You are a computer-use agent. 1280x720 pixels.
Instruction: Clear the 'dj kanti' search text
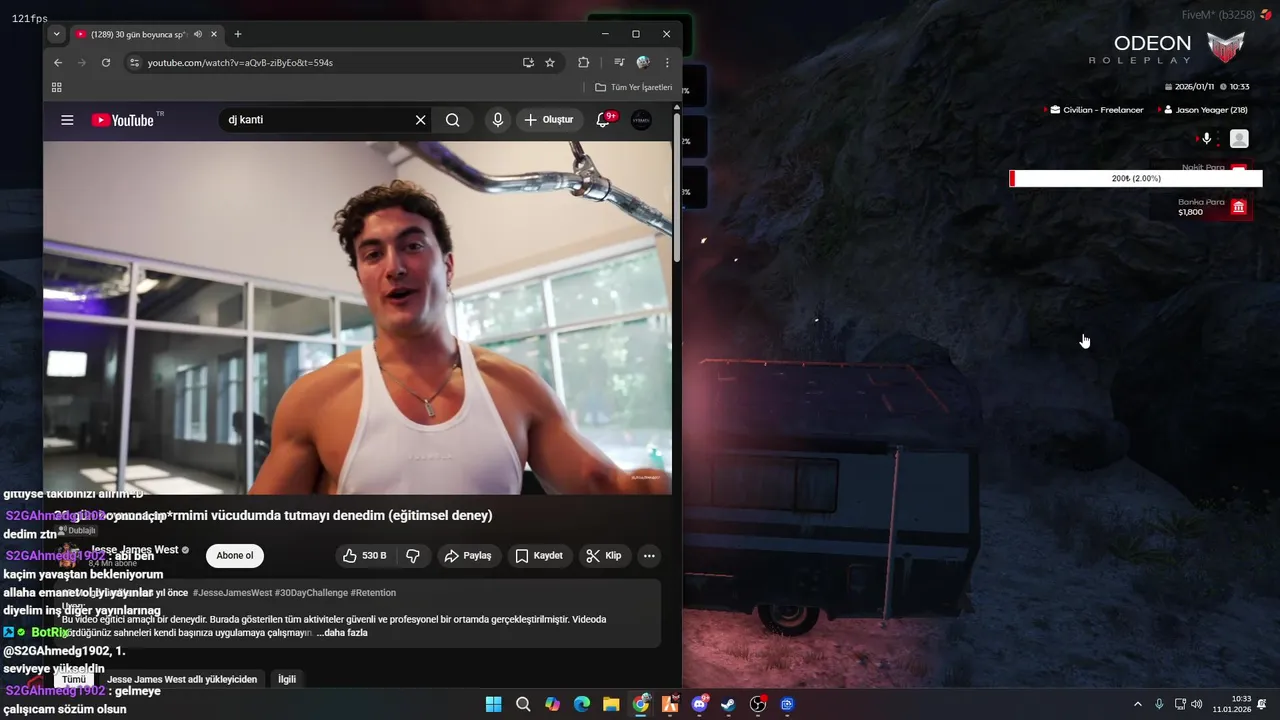(x=420, y=120)
